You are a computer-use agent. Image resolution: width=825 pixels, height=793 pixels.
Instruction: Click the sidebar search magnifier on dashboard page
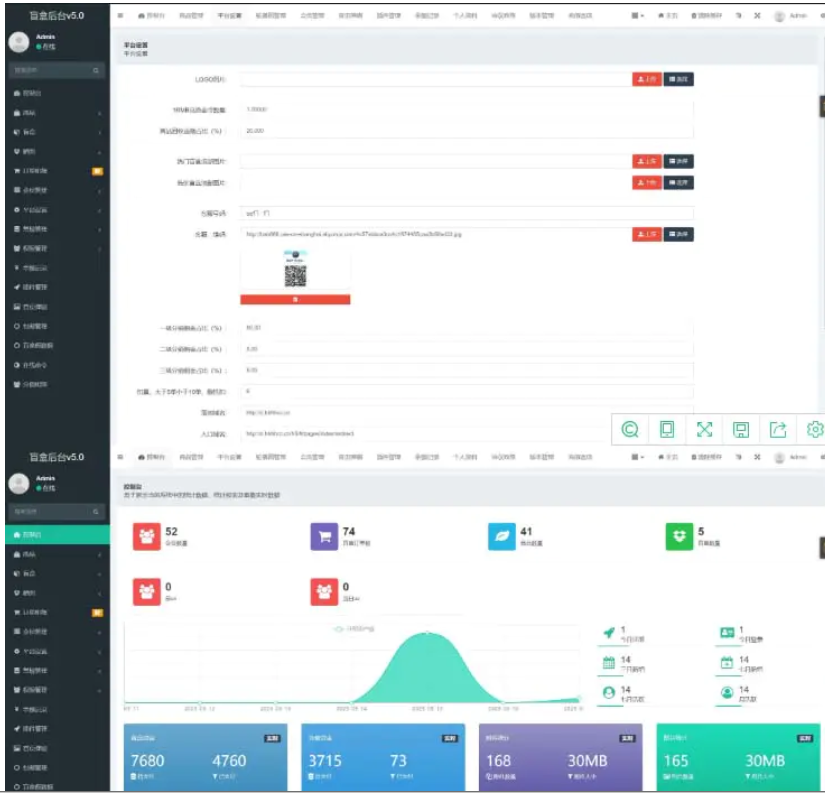pos(96,511)
